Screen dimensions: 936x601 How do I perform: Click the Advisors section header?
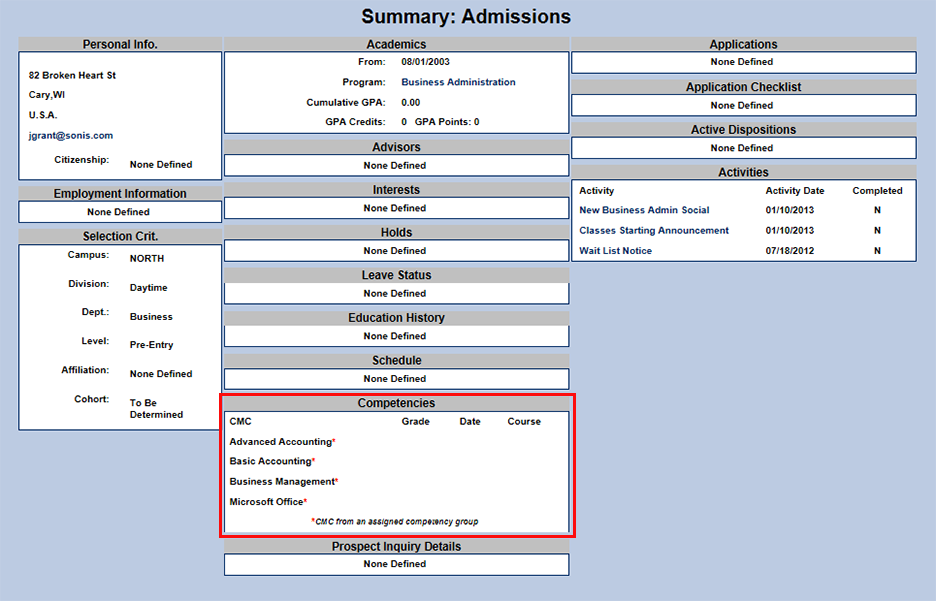(396, 147)
